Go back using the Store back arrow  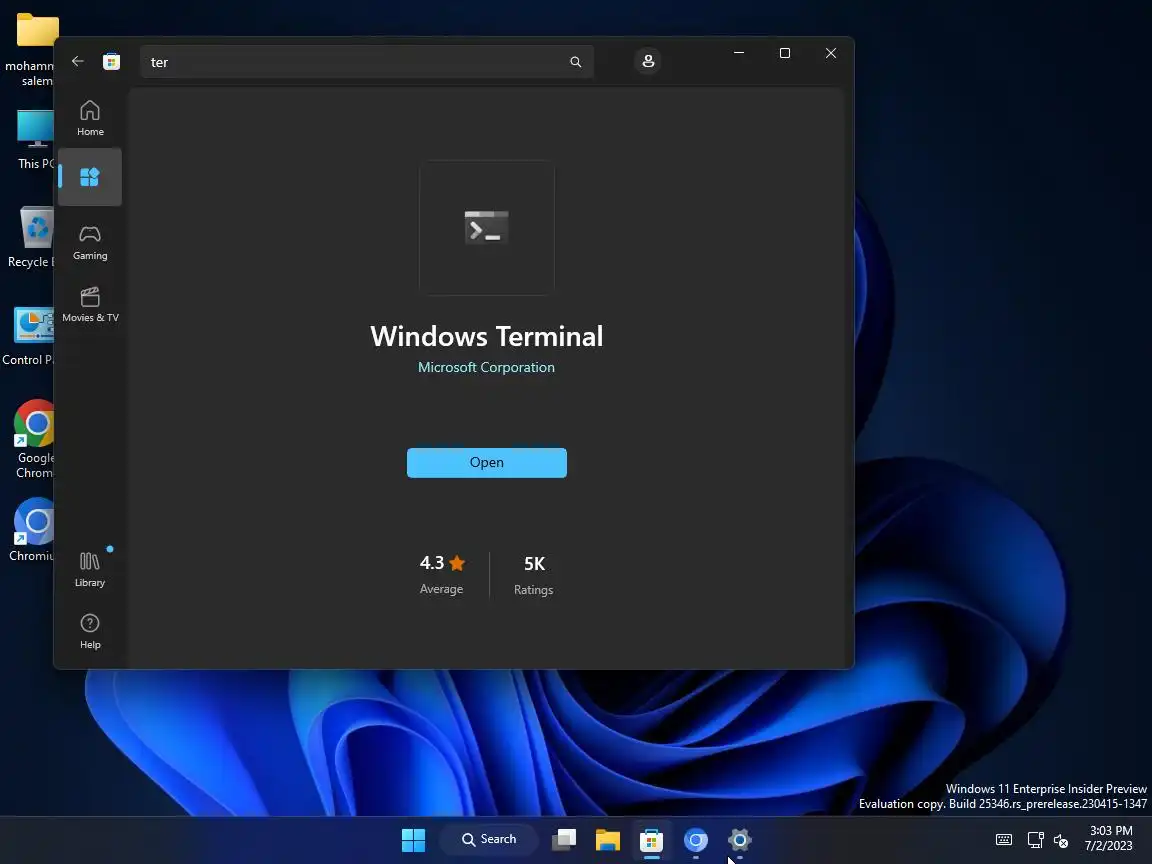(78, 62)
